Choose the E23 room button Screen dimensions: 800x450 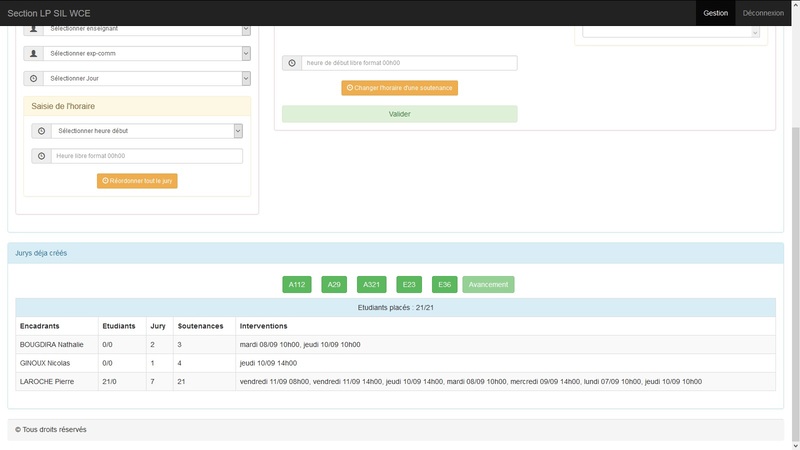tap(409, 285)
